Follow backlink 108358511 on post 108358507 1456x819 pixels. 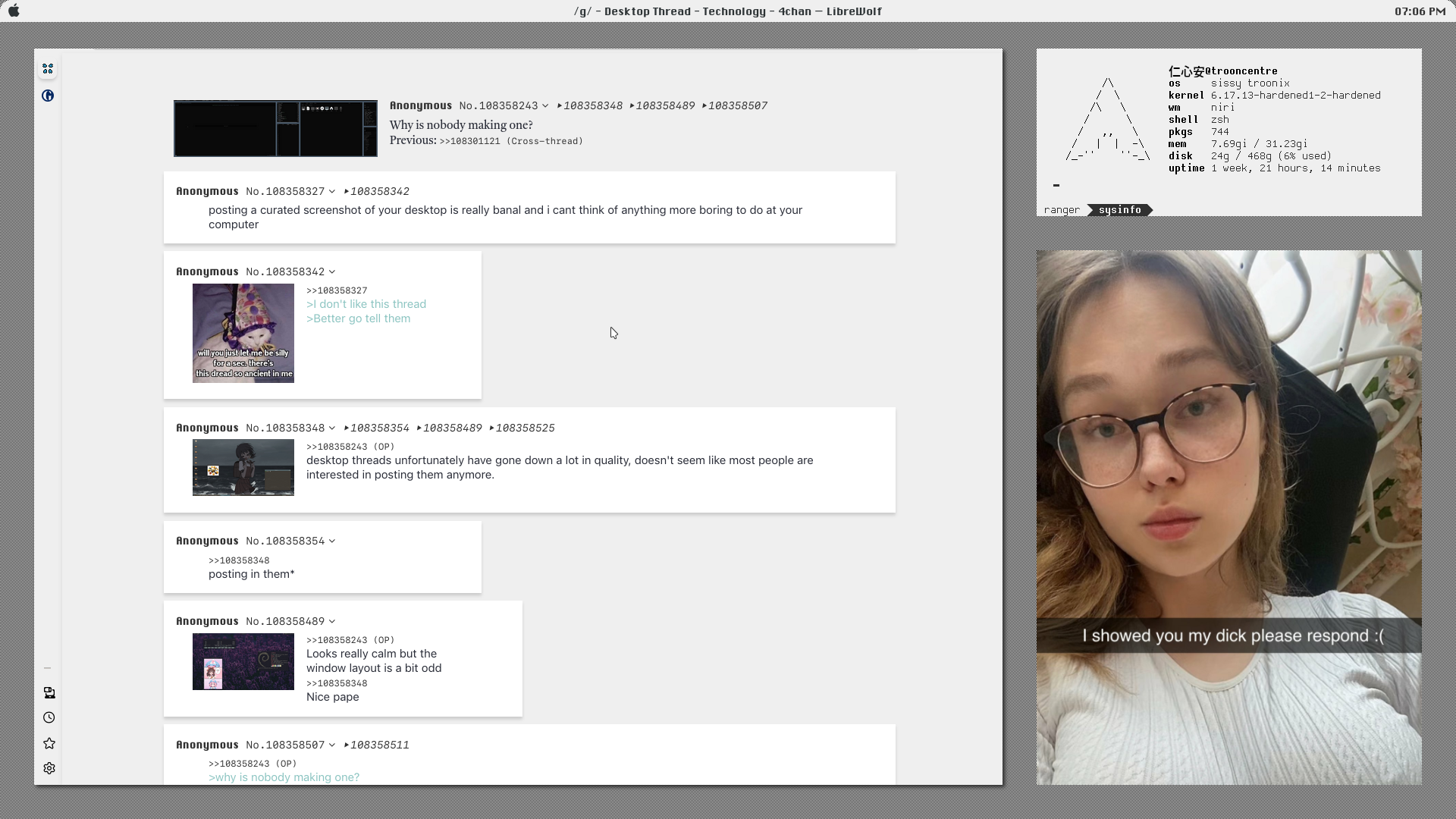point(379,745)
